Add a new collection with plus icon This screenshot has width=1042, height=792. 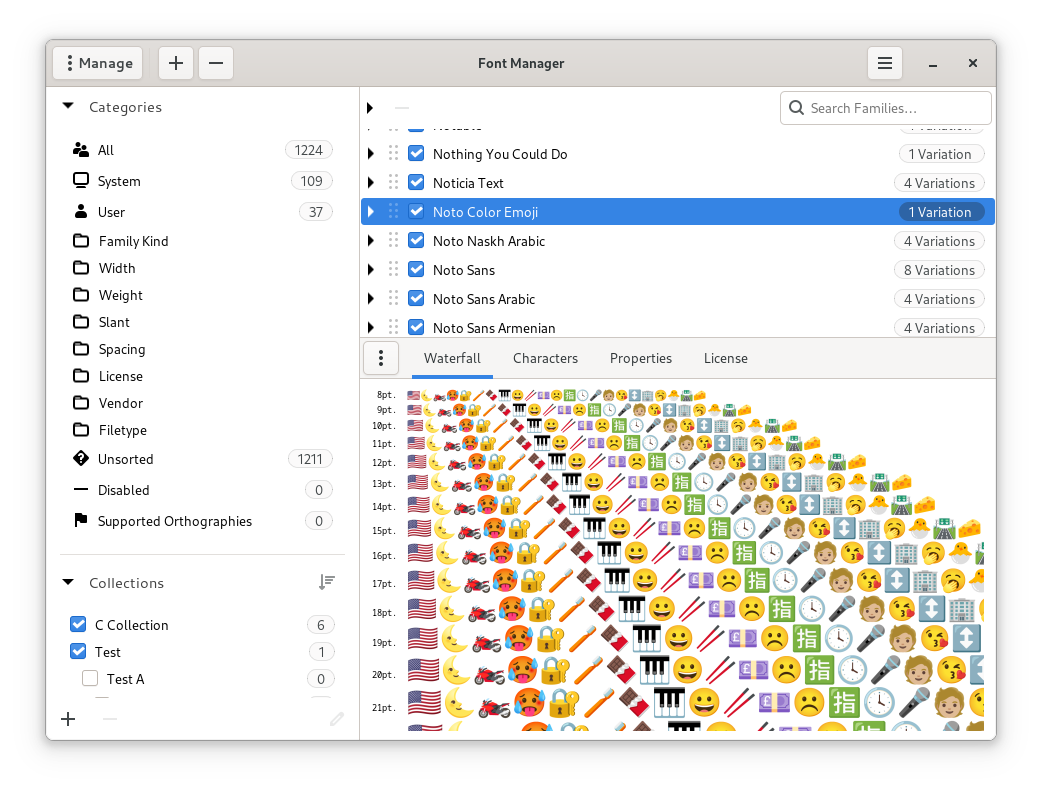click(x=68, y=719)
